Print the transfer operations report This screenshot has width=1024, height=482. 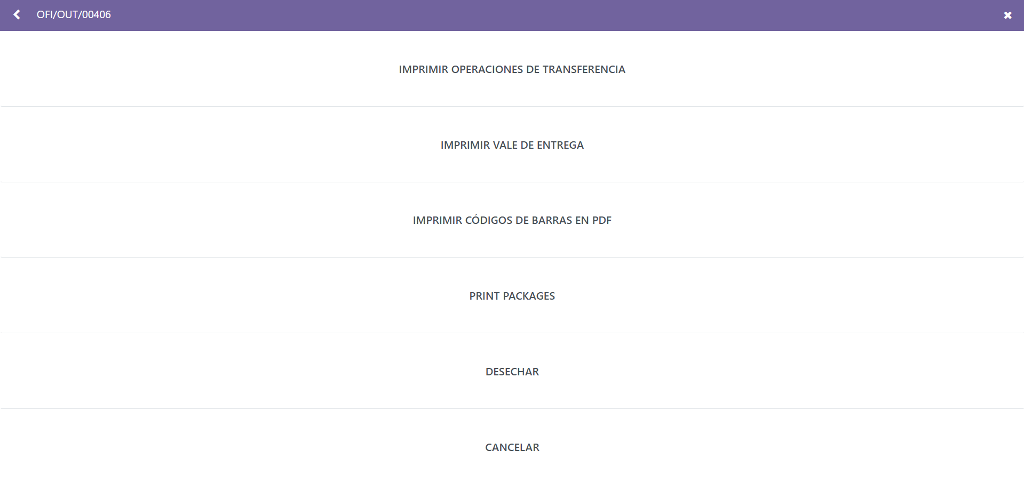pos(512,69)
